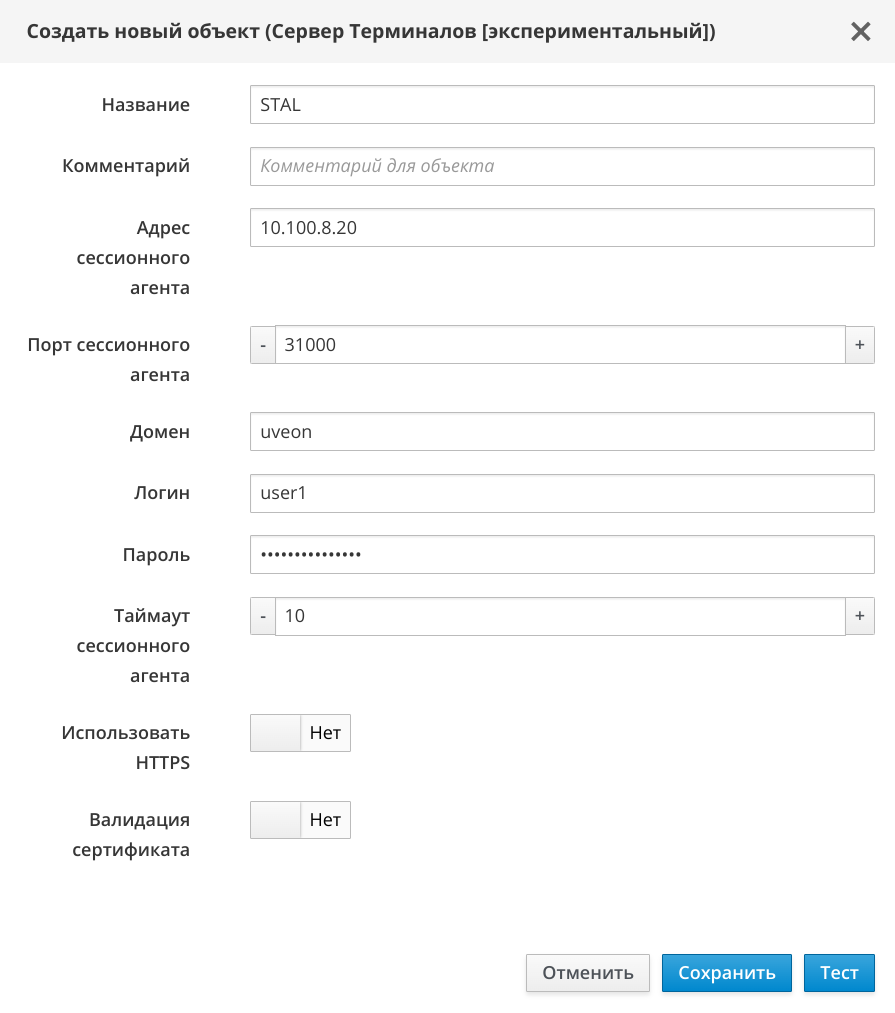Click the Нет label of HTTPS toggle

point(326,733)
